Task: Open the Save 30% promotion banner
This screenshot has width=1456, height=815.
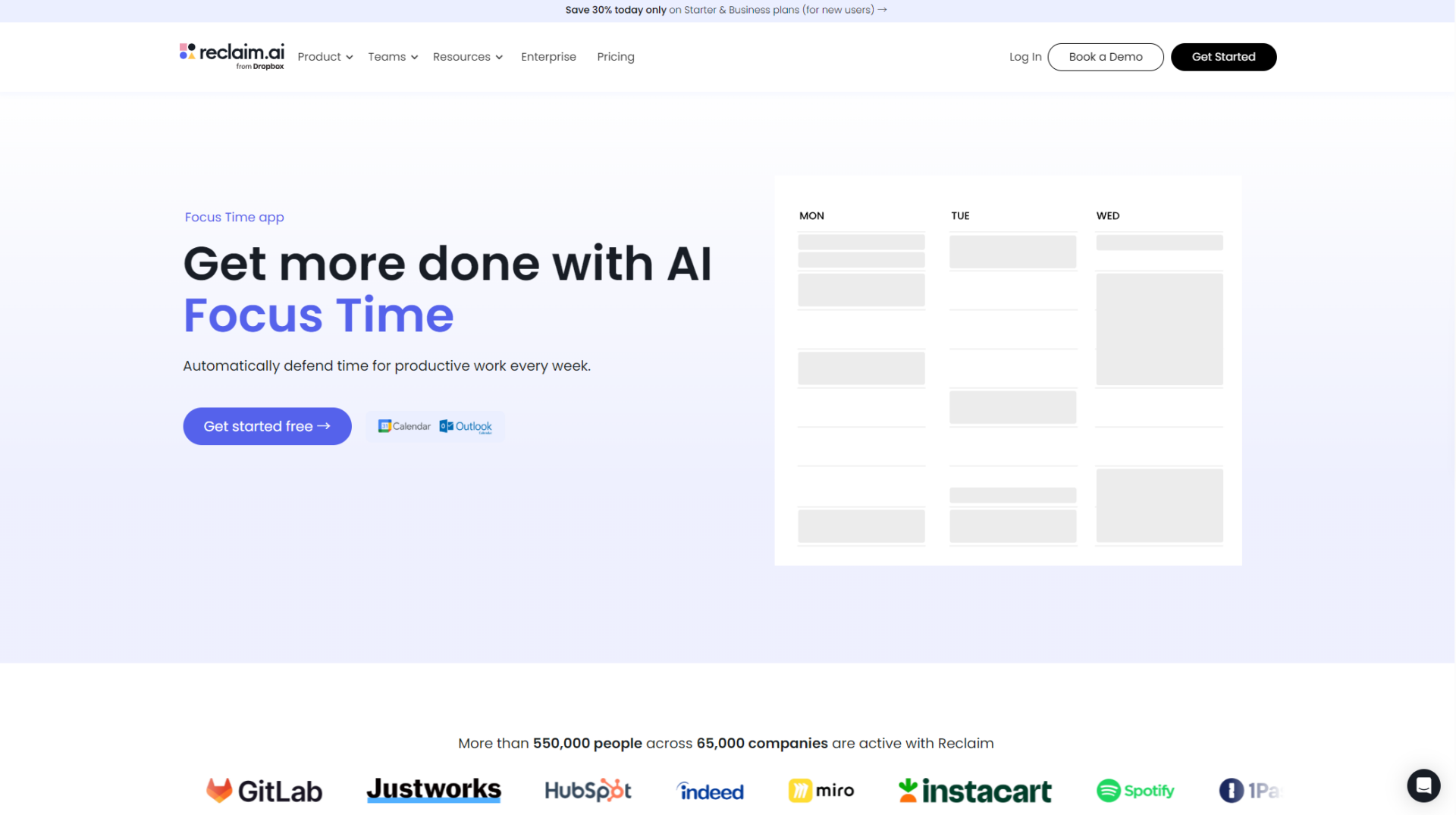Action: pos(726,10)
